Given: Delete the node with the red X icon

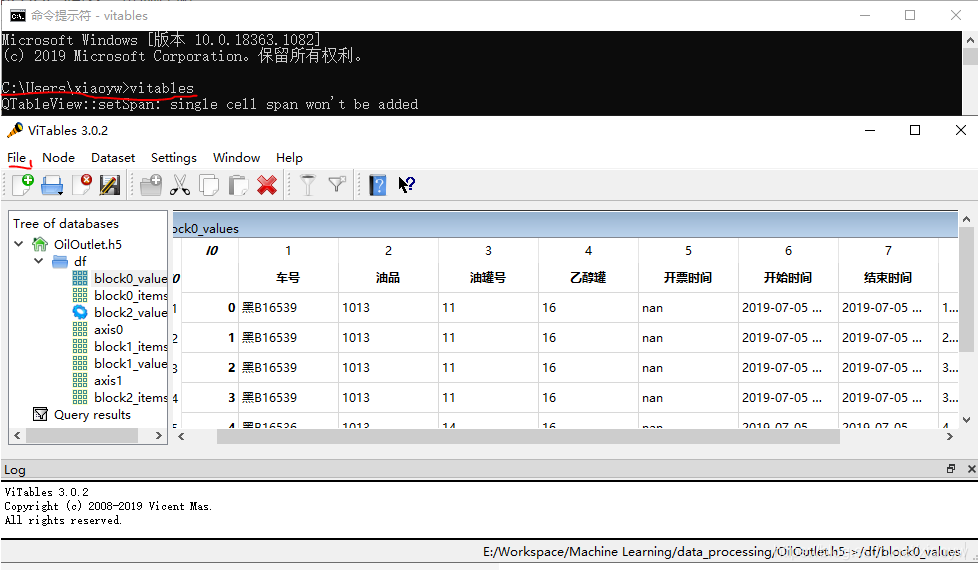Looking at the screenshot, I should pyautogui.click(x=267, y=185).
